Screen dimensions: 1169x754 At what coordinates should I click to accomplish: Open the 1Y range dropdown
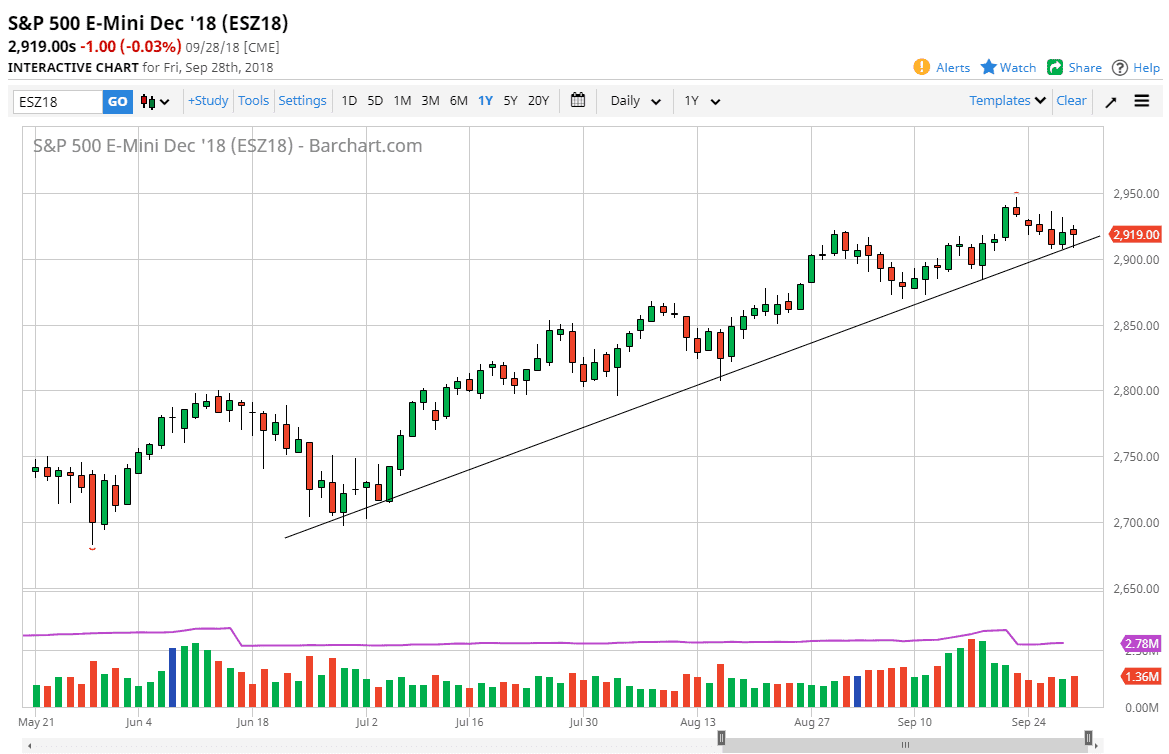tap(701, 100)
